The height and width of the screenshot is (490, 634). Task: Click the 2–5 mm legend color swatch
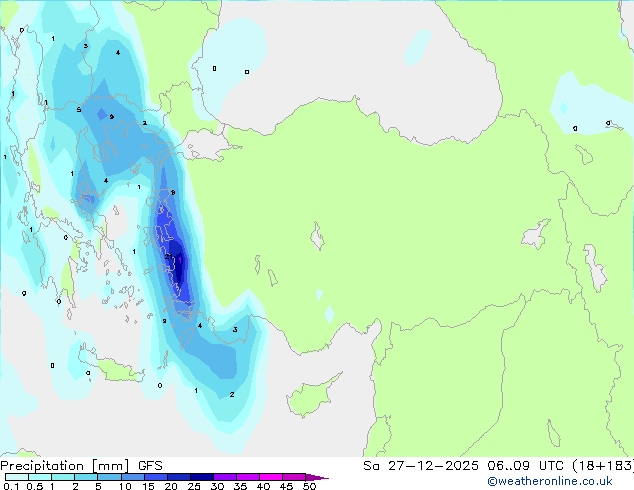pyautogui.click(x=86, y=477)
